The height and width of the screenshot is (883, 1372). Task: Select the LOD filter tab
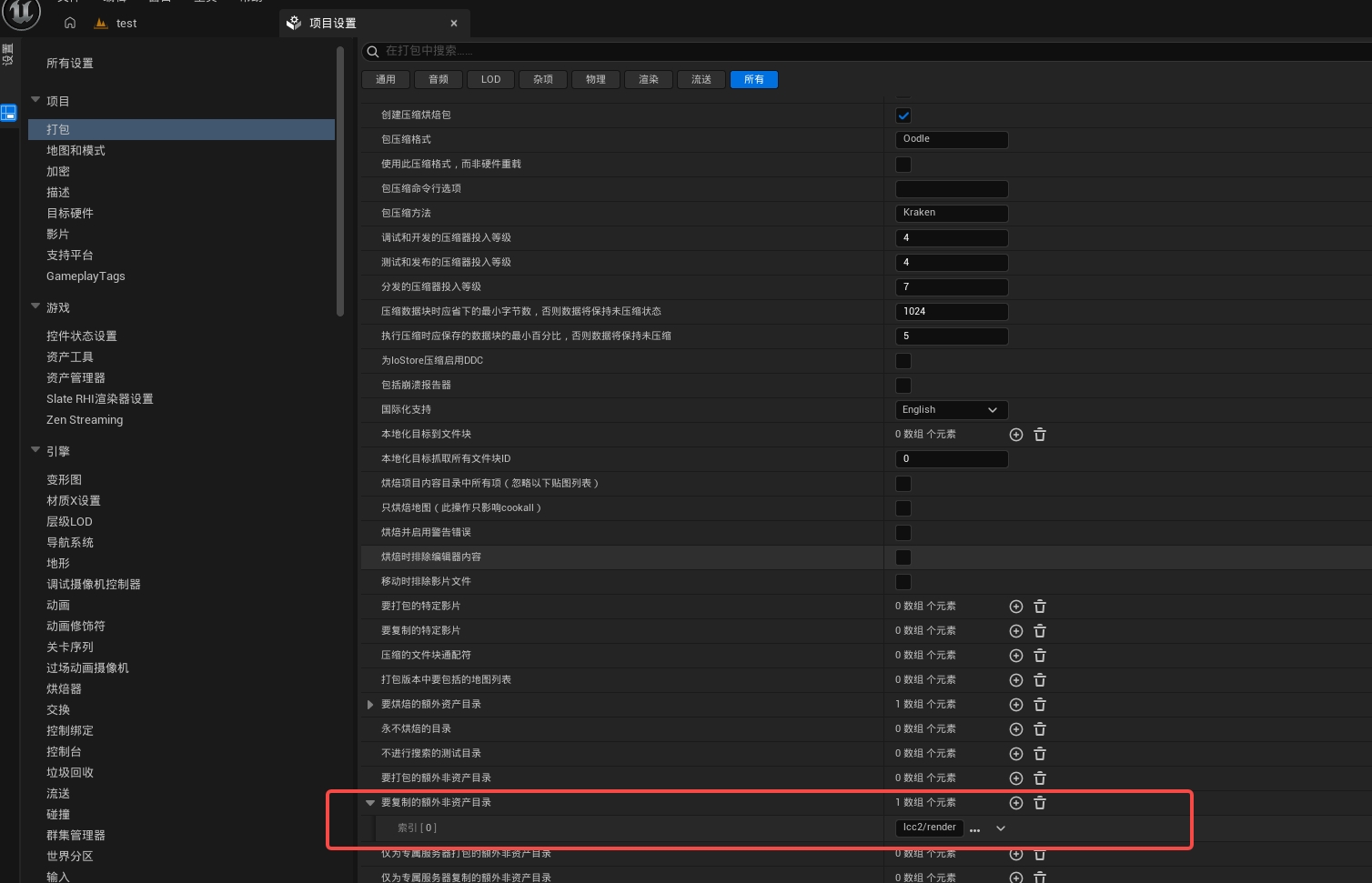491,80
